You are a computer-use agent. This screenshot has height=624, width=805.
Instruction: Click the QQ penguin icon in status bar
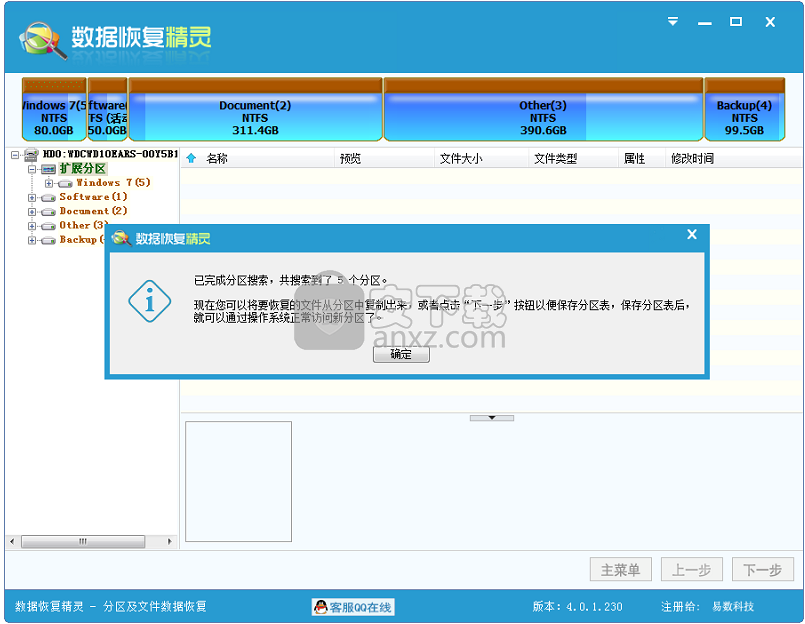click(321, 607)
